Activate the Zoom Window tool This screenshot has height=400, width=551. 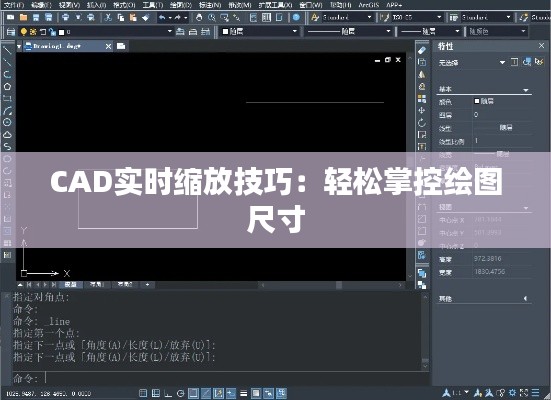(224, 17)
